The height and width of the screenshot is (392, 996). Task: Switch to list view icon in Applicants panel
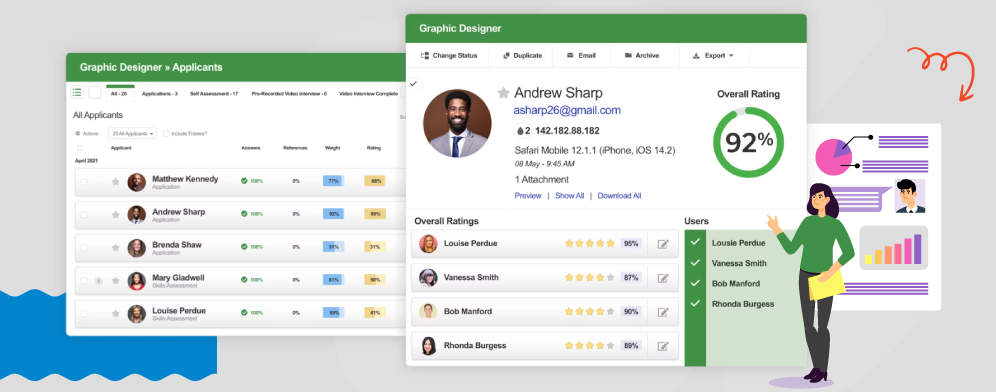pyautogui.click(x=77, y=93)
